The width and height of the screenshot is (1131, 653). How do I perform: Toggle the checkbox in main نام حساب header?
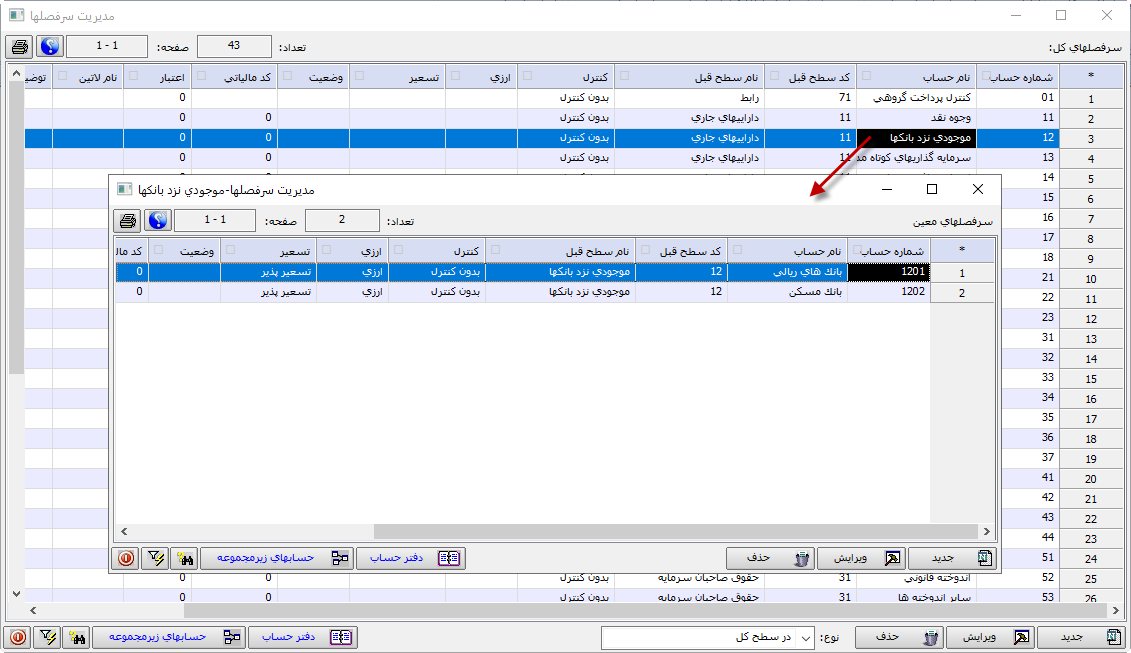point(866,77)
